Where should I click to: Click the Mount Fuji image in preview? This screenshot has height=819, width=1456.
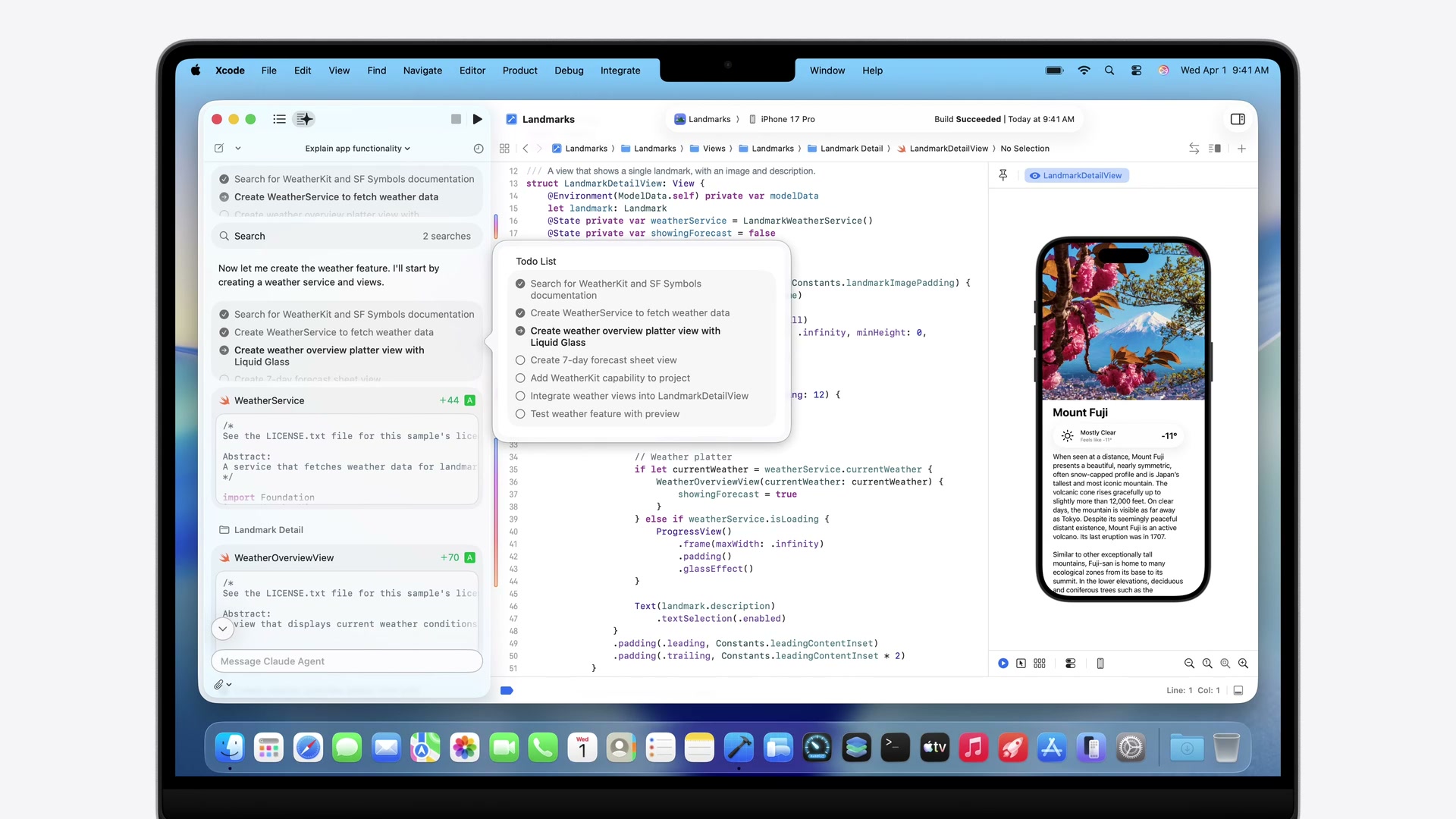(1123, 322)
